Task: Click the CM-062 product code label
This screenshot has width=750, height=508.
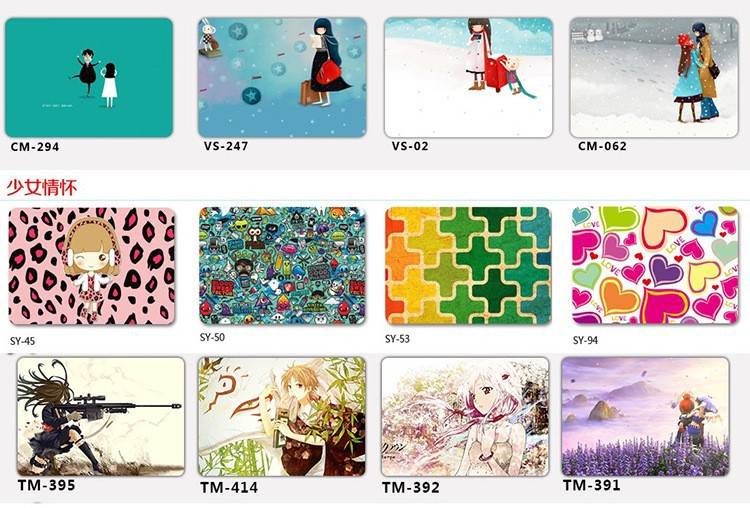Action: [602, 146]
